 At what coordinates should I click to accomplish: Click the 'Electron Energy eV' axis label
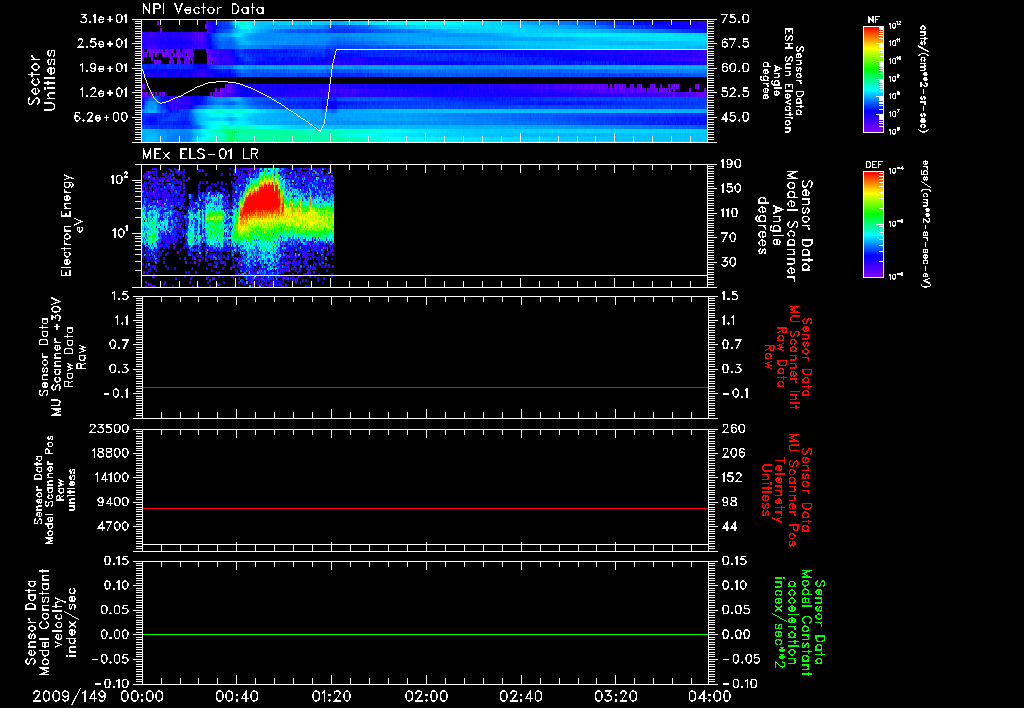[72, 225]
